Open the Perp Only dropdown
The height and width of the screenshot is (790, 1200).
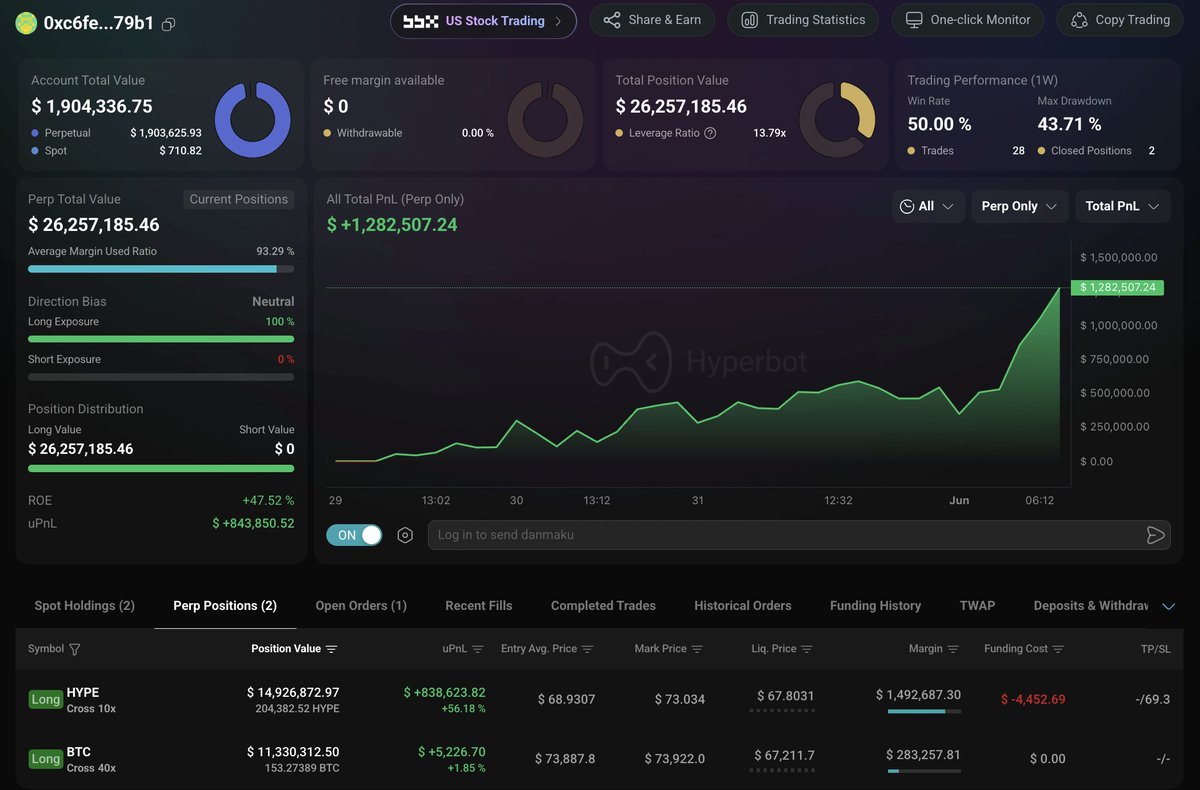[1019, 206]
